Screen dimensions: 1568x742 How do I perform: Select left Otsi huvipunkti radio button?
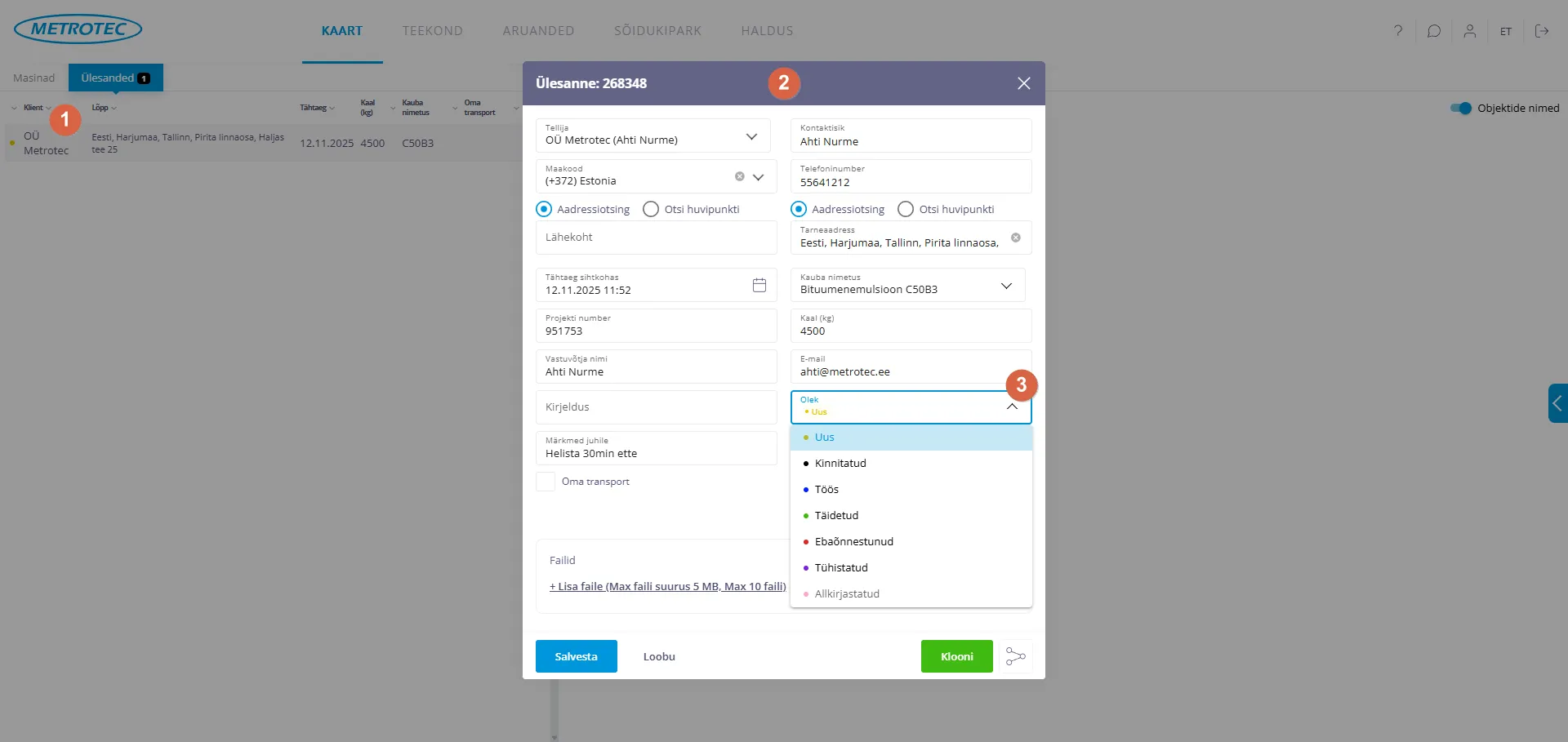(x=651, y=209)
